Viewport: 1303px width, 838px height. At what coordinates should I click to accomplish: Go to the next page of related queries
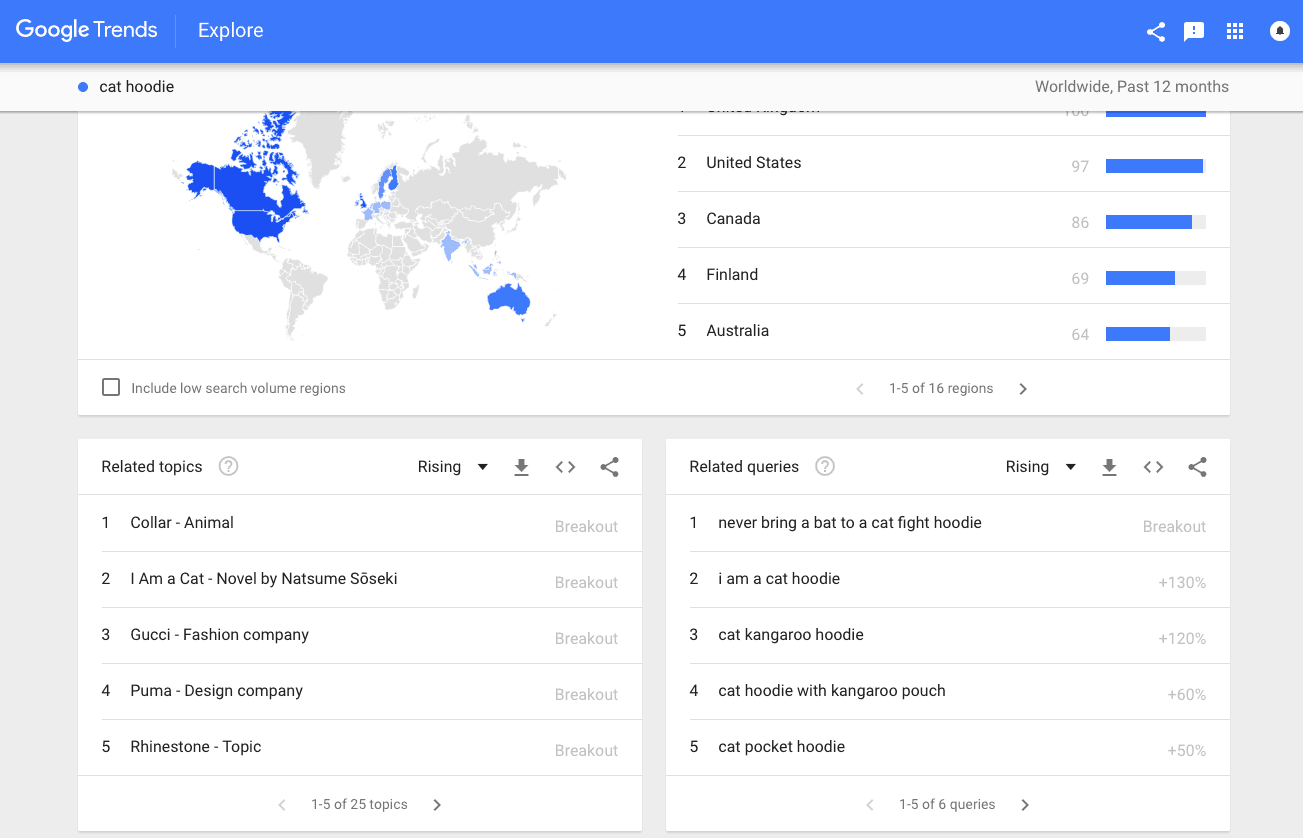[1025, 805]
